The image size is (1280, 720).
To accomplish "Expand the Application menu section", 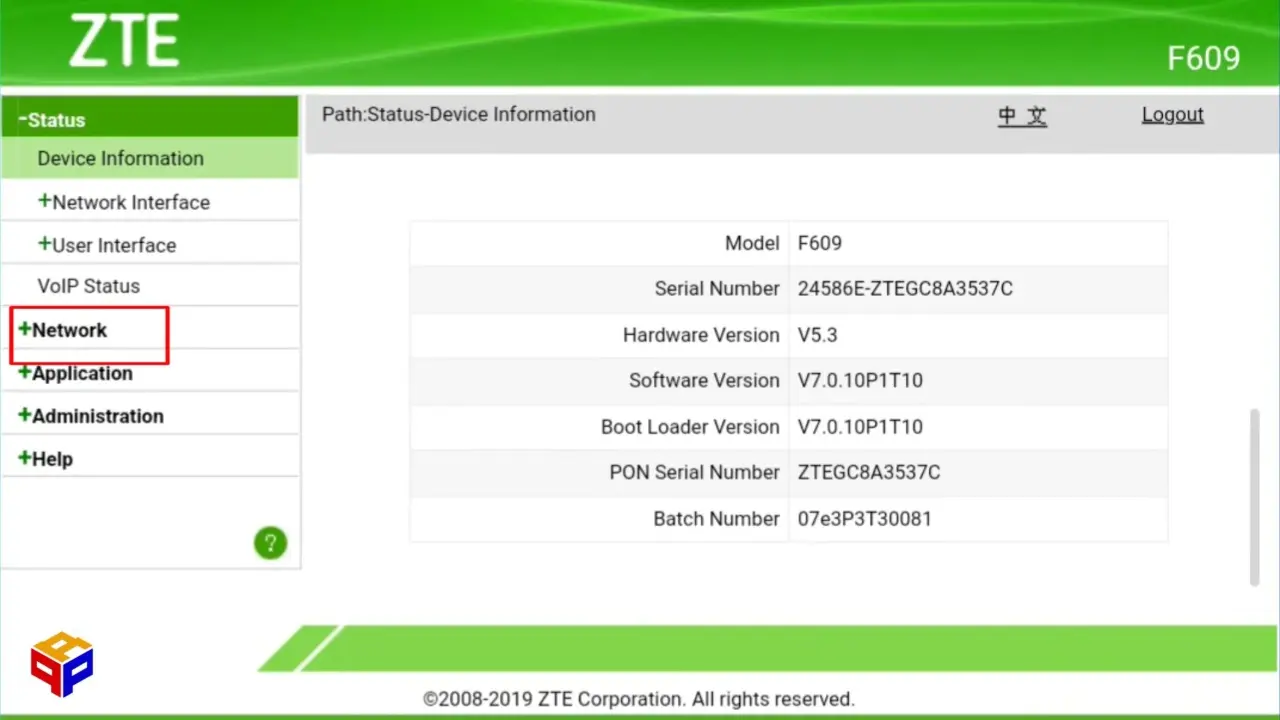I will tap(82, 373).
